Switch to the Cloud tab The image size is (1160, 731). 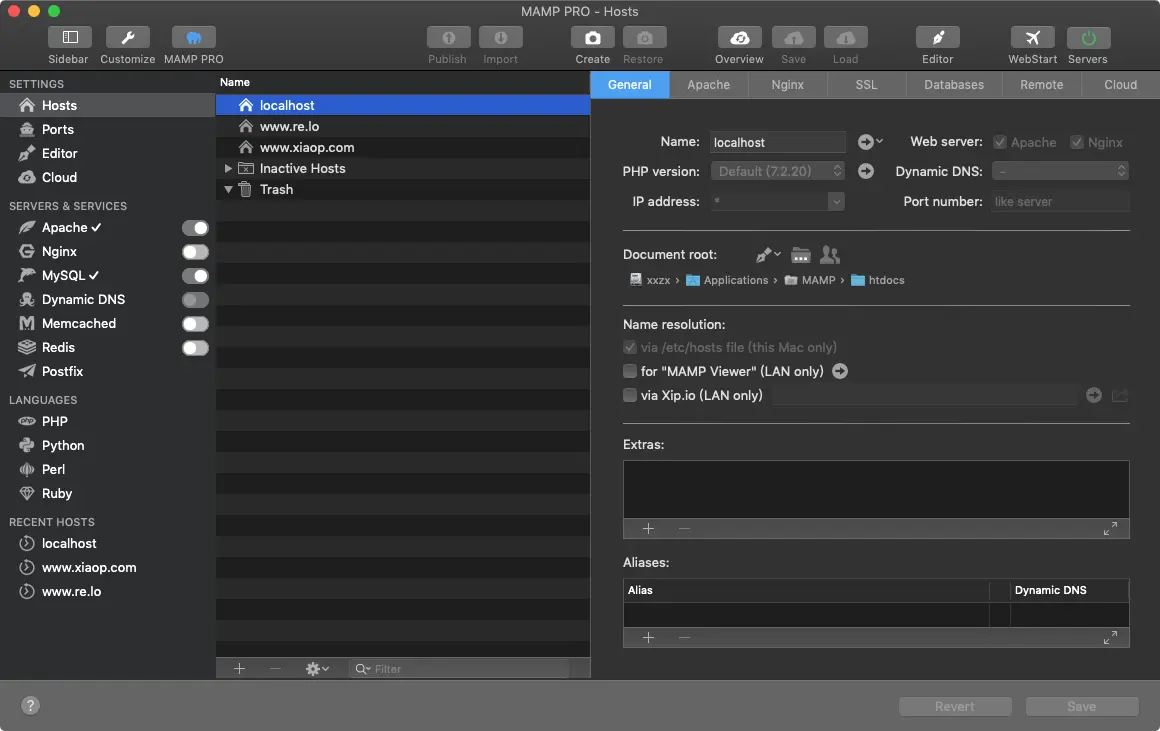tap(1120, 85)
